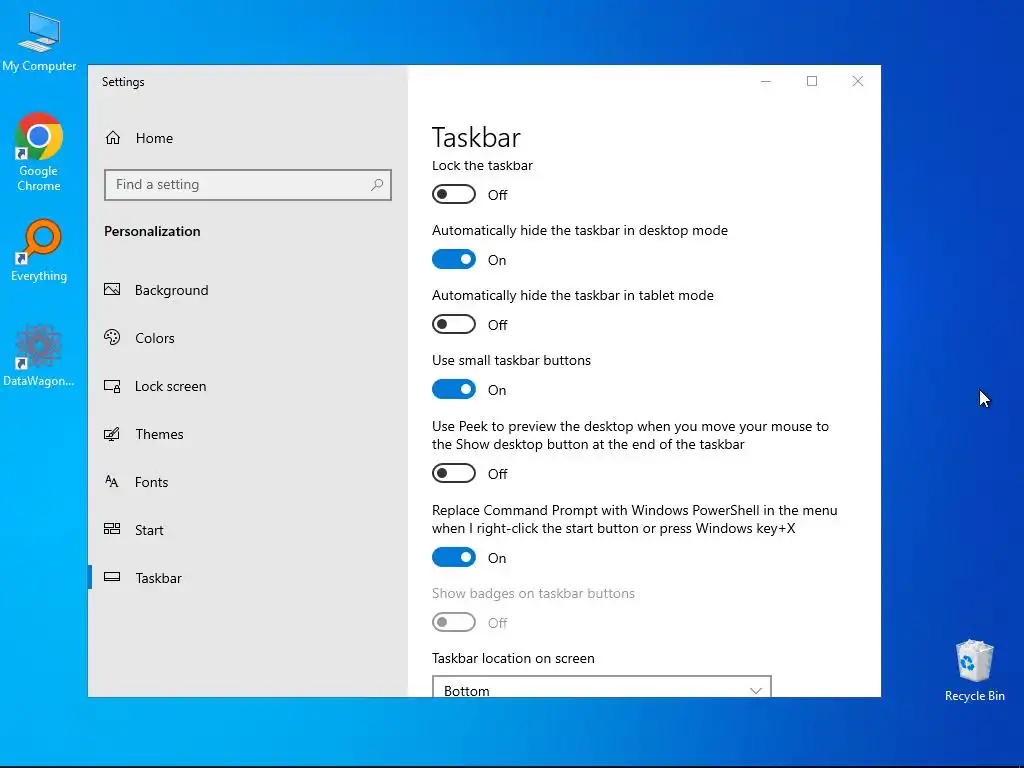Click the Taskbar icon in sidebar
1024x768 pixels.
[112, 577]
